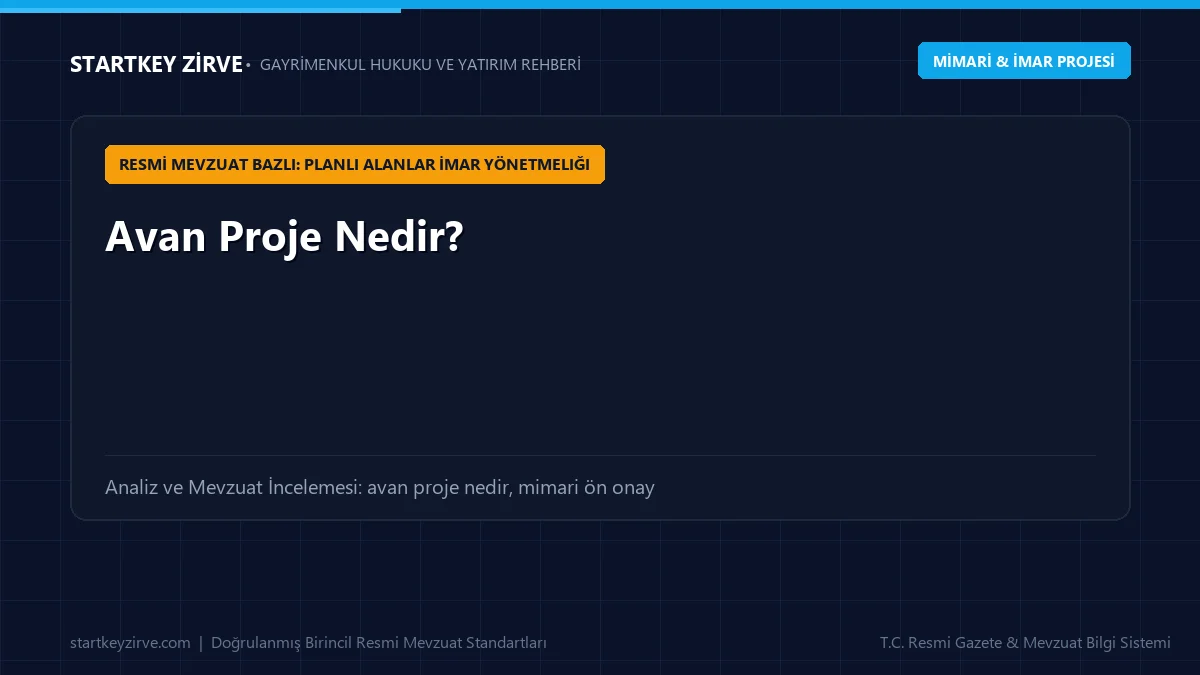
Task: Click the GAYRİMENKUL HUKUKU VE YATIRIM REHBERİ subtitle
Action: click(x=420, y=65)
